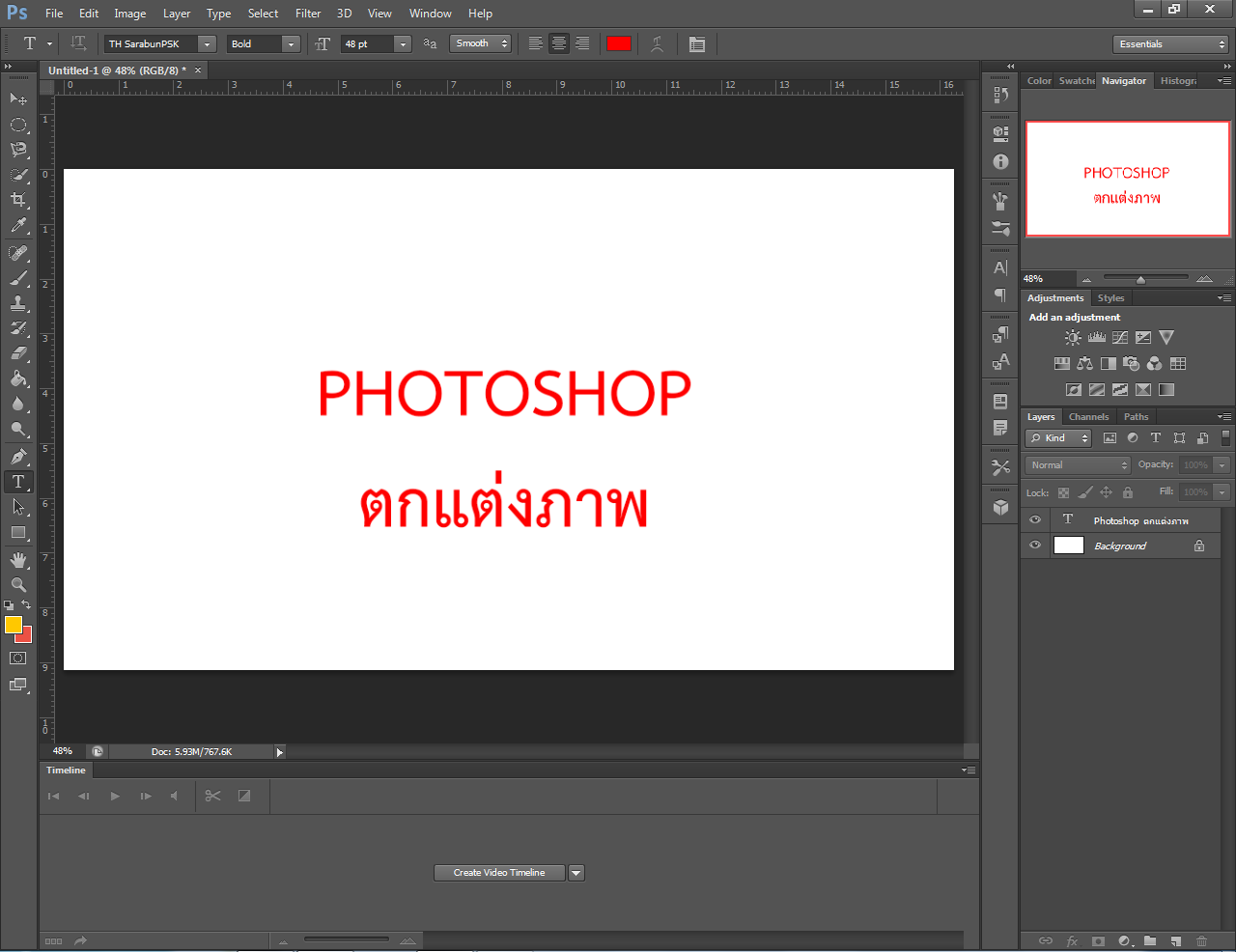Switch to the Paths tab
Screen dimensions: 1236x952
[x=1136, y=417]
